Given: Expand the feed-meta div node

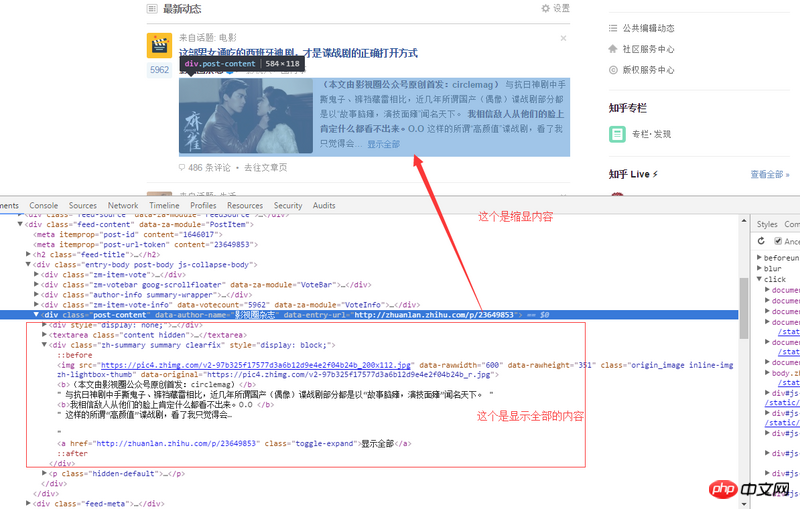Looking at the screenshot, I should pos(28,503).
